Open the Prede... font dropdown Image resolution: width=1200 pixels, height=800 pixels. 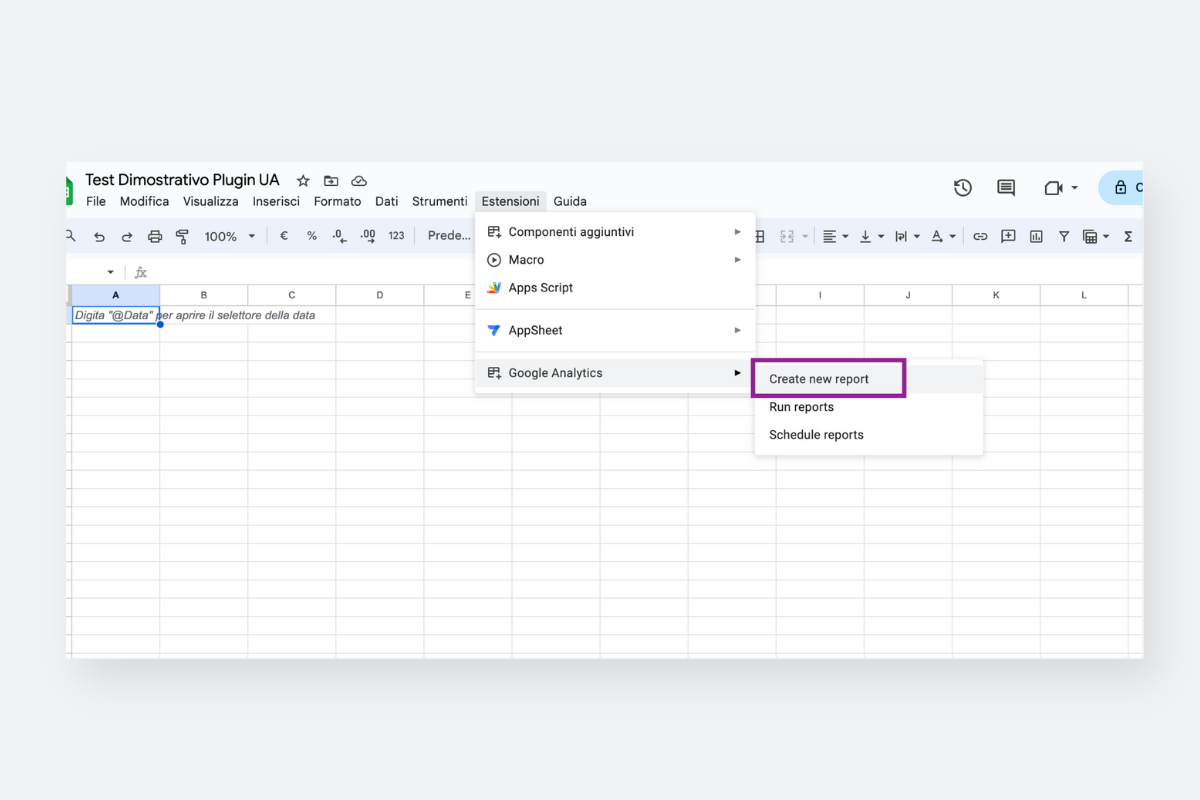pos(449,236)
